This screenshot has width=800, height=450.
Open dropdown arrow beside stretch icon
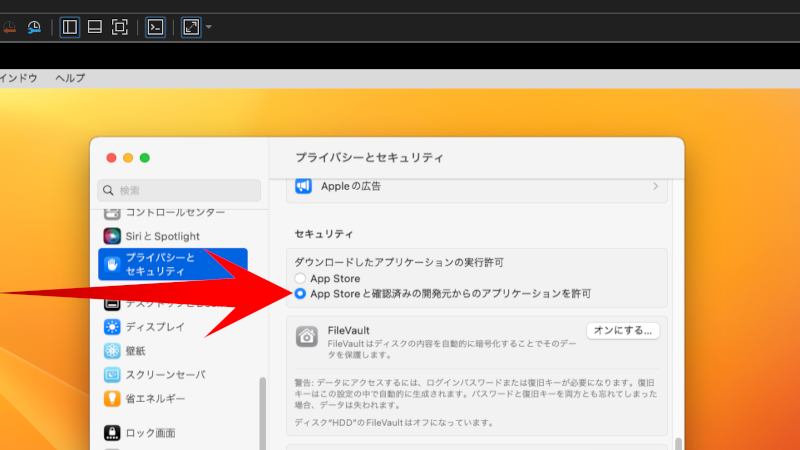pyautogui.click(x=209, y=27)
